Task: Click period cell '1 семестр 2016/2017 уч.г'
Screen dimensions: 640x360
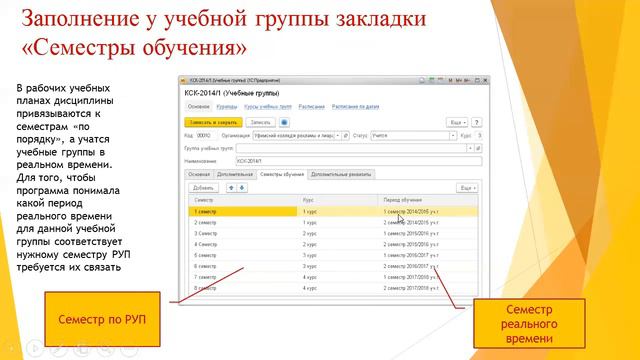Action: pyautogui.click(x=411, y=255)
